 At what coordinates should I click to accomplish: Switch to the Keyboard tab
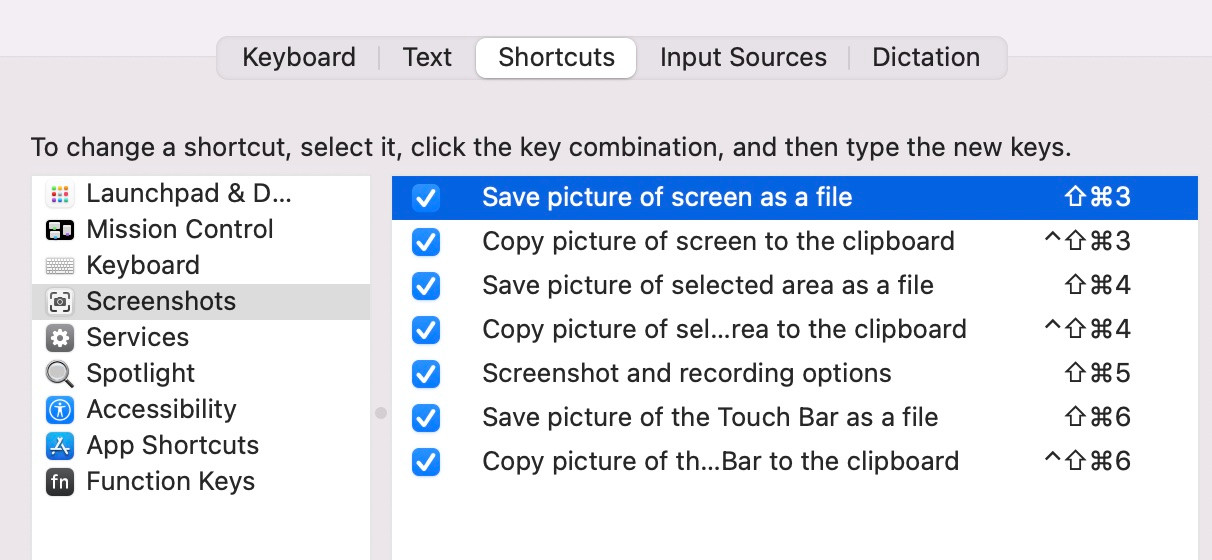tap(298, 58)
